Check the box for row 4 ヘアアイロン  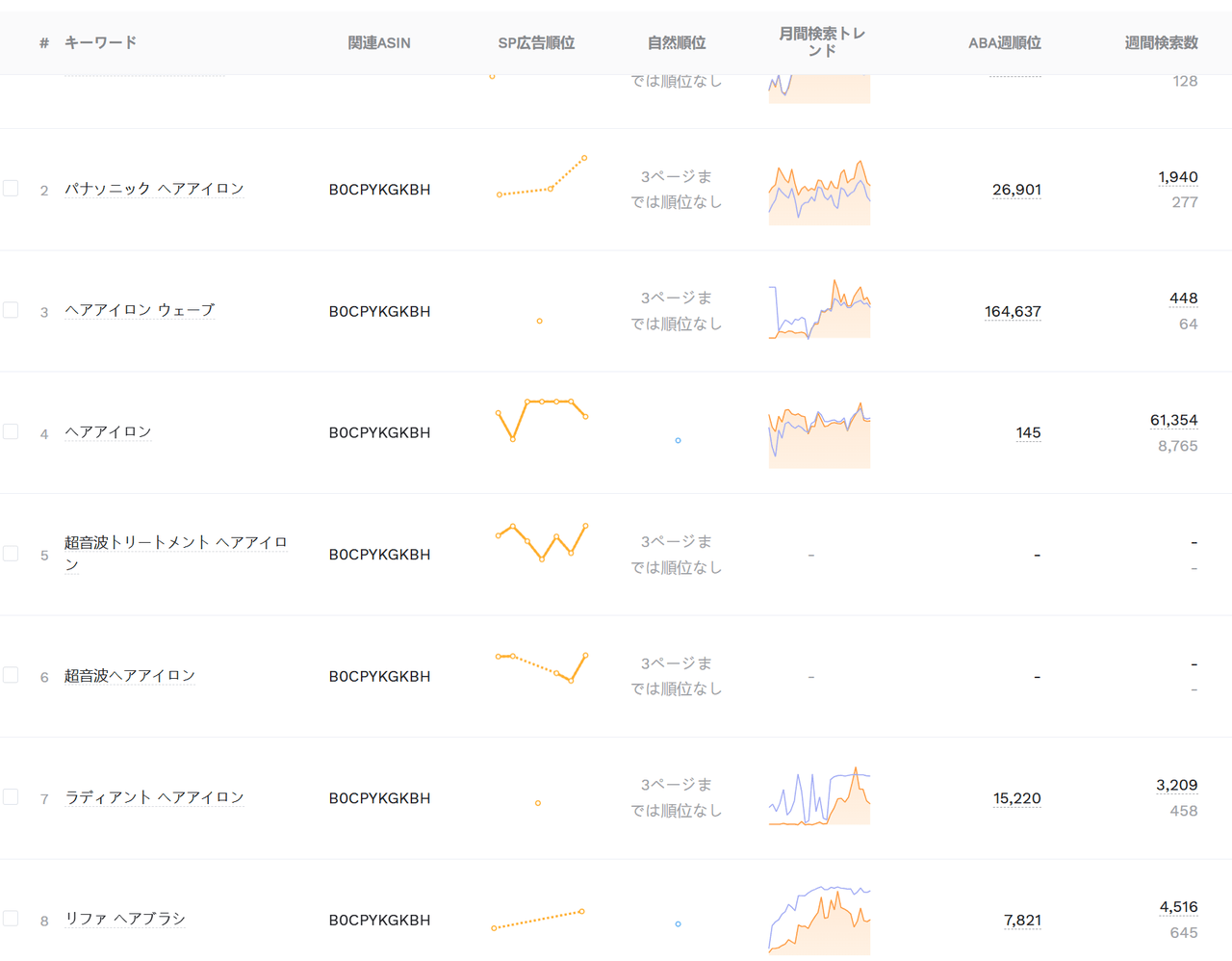click(x=11, y=431)
